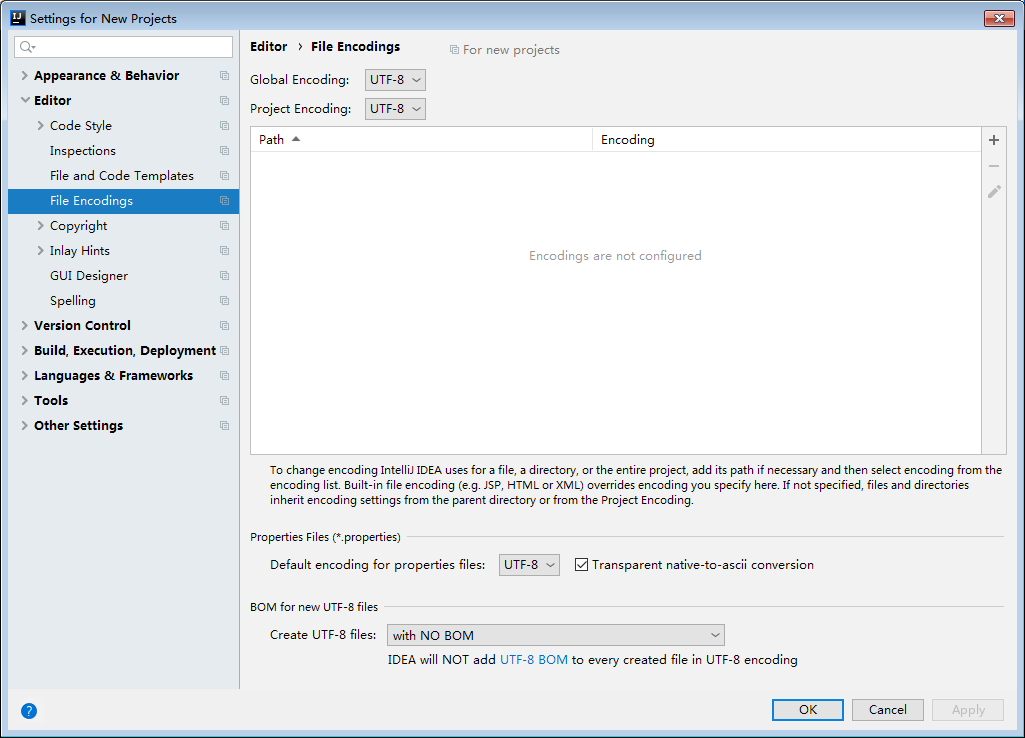This screenshot has height=738, width=1025.
Task: Select Inspections in settings tree
Action: (x=124, y=151)
